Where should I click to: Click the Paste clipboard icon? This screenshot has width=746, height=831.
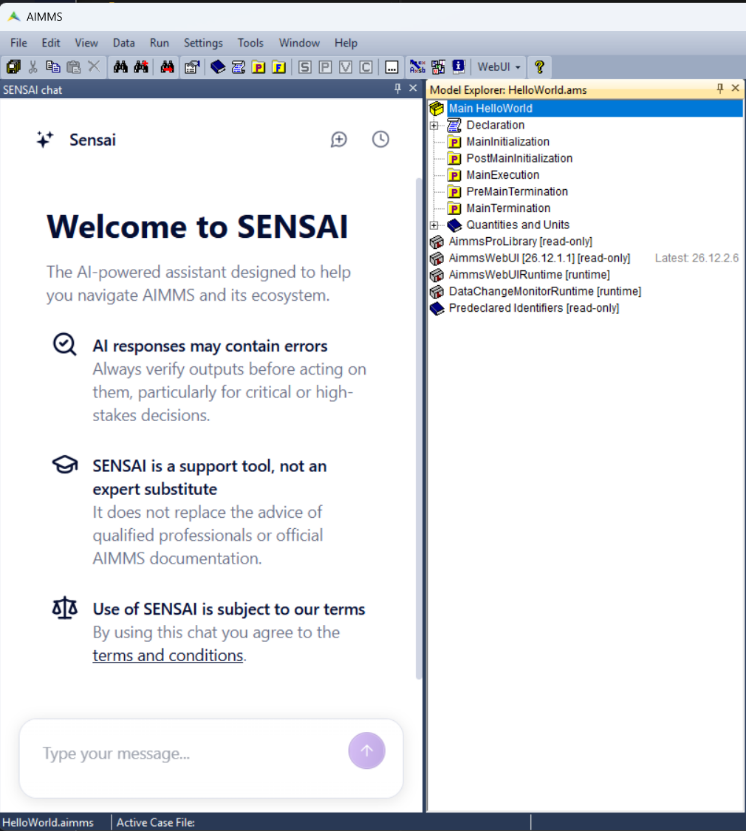[73, 67]
